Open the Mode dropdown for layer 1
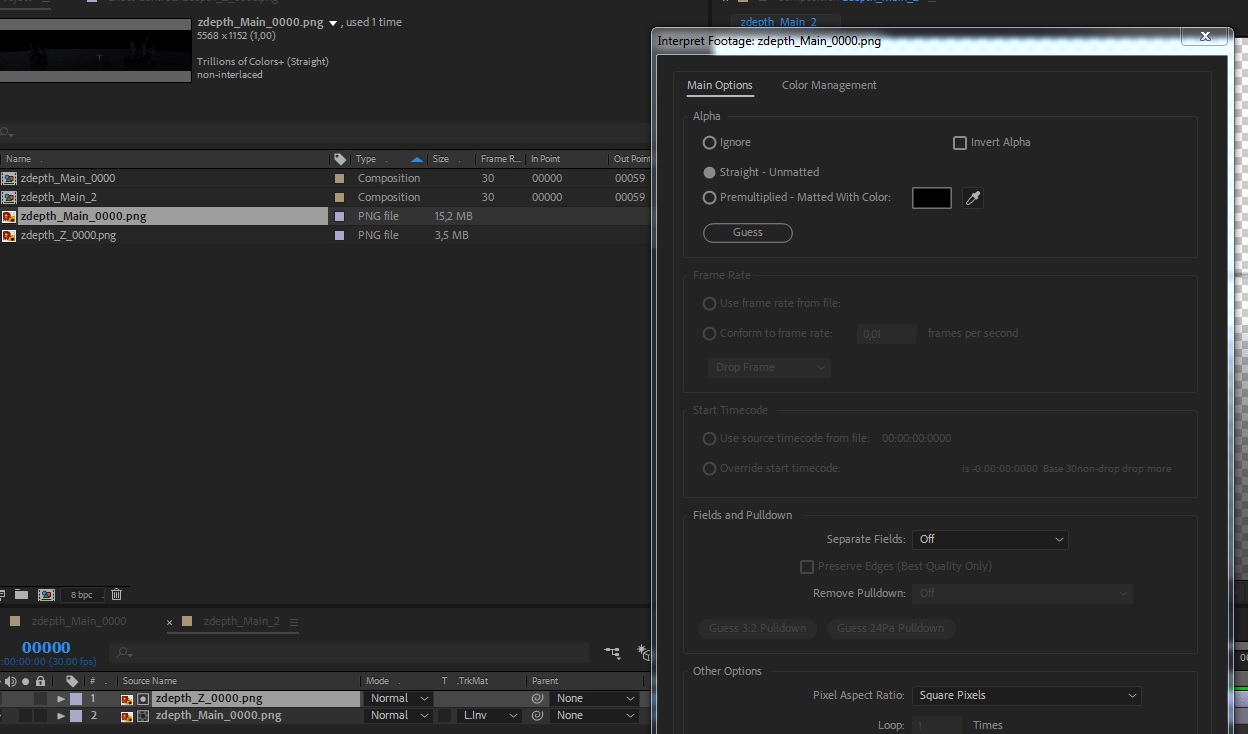 click(399, 698)
